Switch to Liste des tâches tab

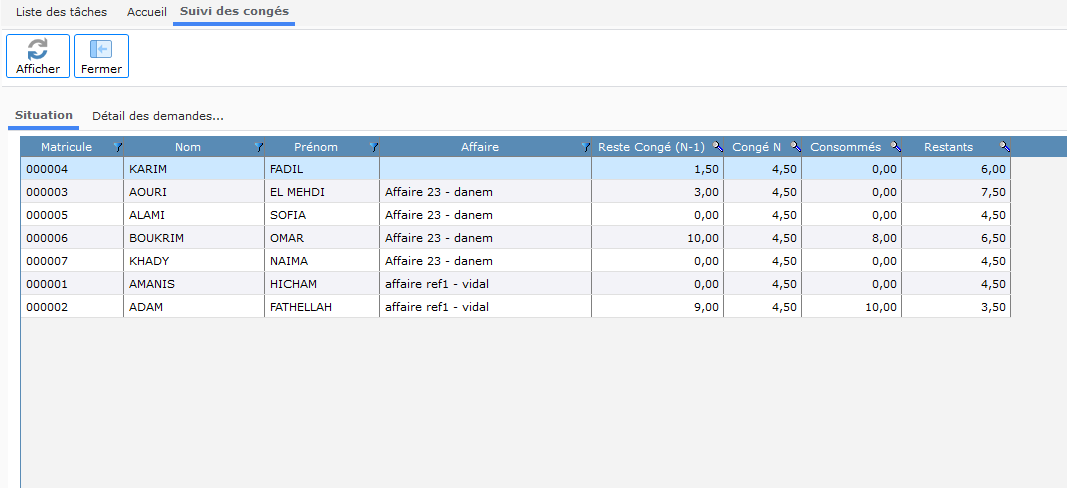61,12
